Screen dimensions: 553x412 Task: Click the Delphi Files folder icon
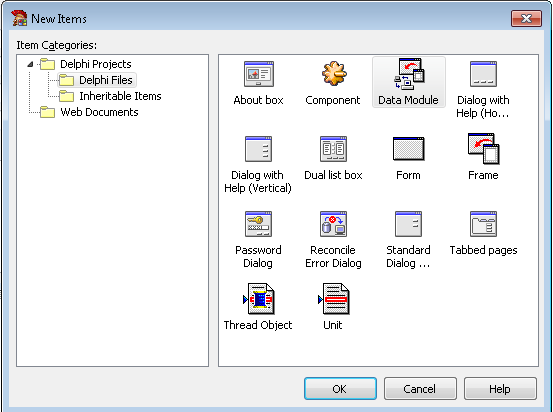(x=66, y=80)
